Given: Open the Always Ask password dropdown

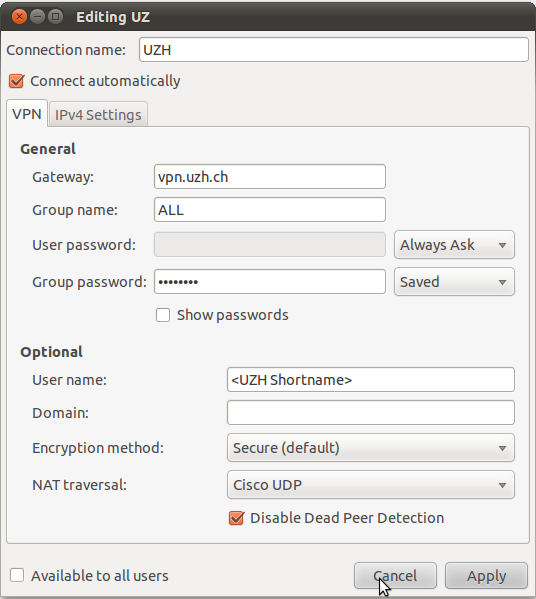Looking at the screenshot, I should click(454, 245).
